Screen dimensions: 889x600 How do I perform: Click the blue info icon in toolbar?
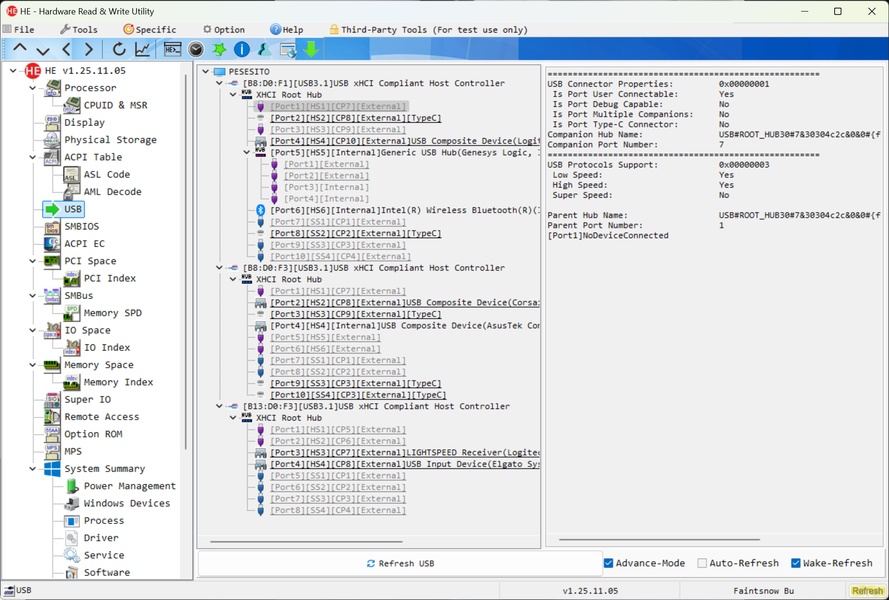click(241, 49)
